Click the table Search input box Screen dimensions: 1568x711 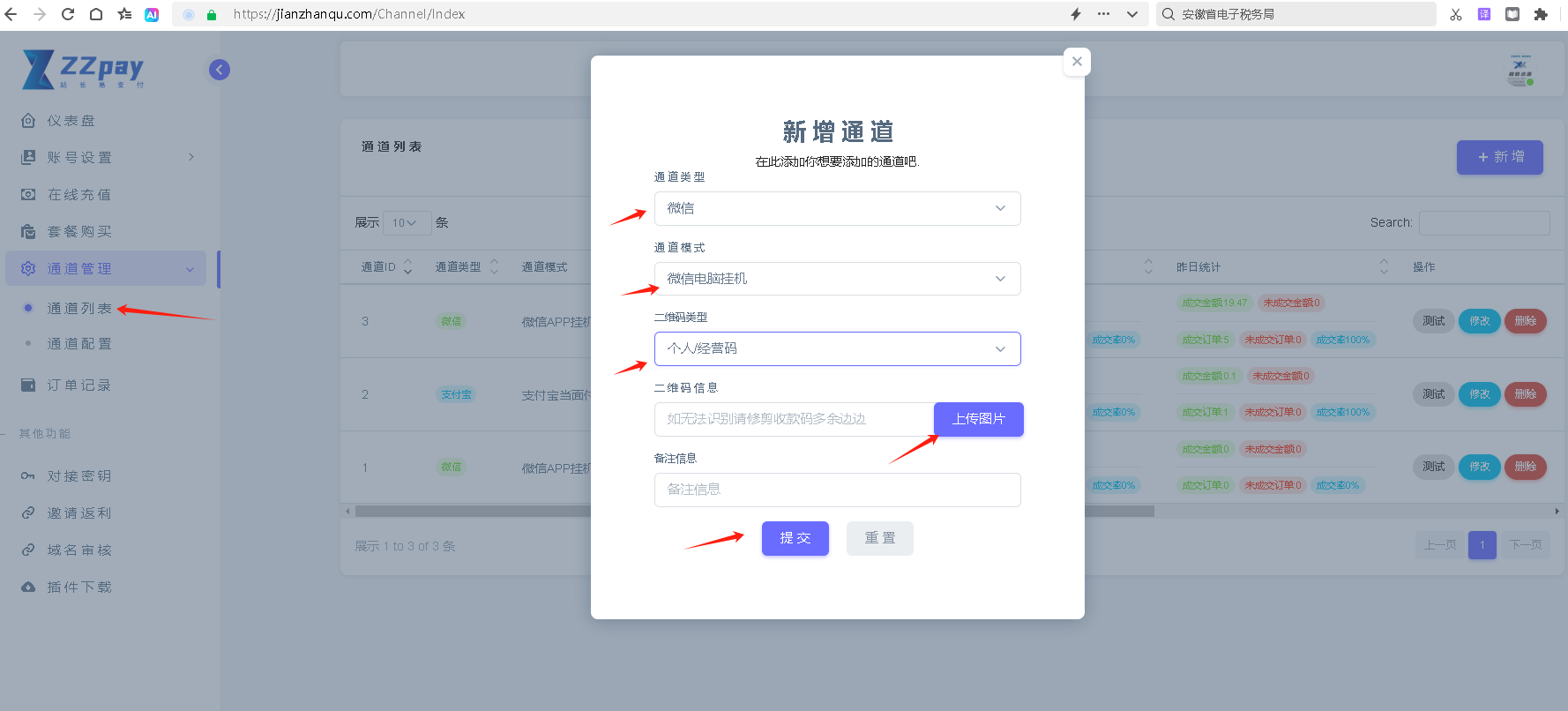[x=1484, y=223]
